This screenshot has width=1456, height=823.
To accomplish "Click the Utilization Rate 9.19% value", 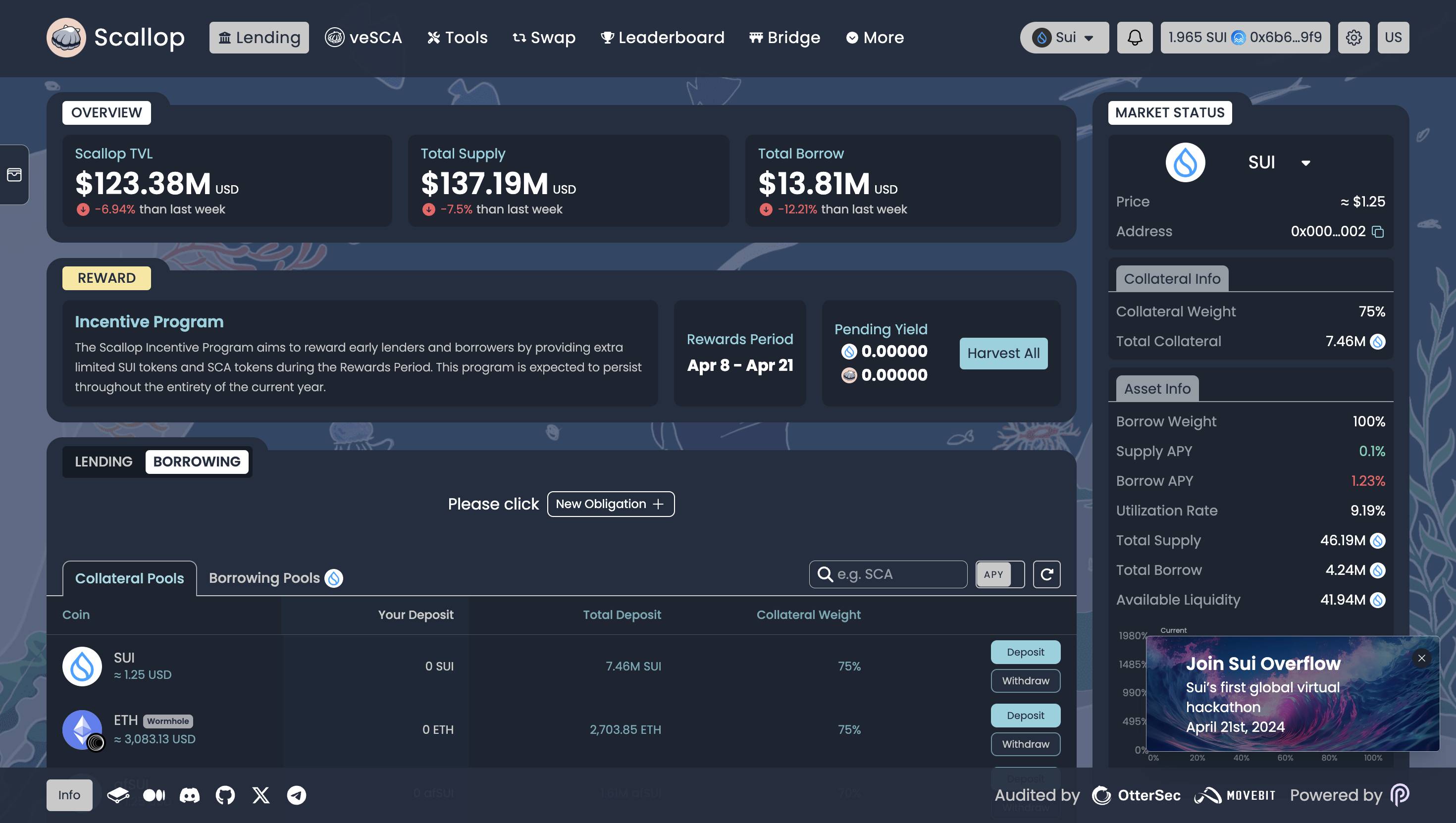I will tap(1368, 511).
